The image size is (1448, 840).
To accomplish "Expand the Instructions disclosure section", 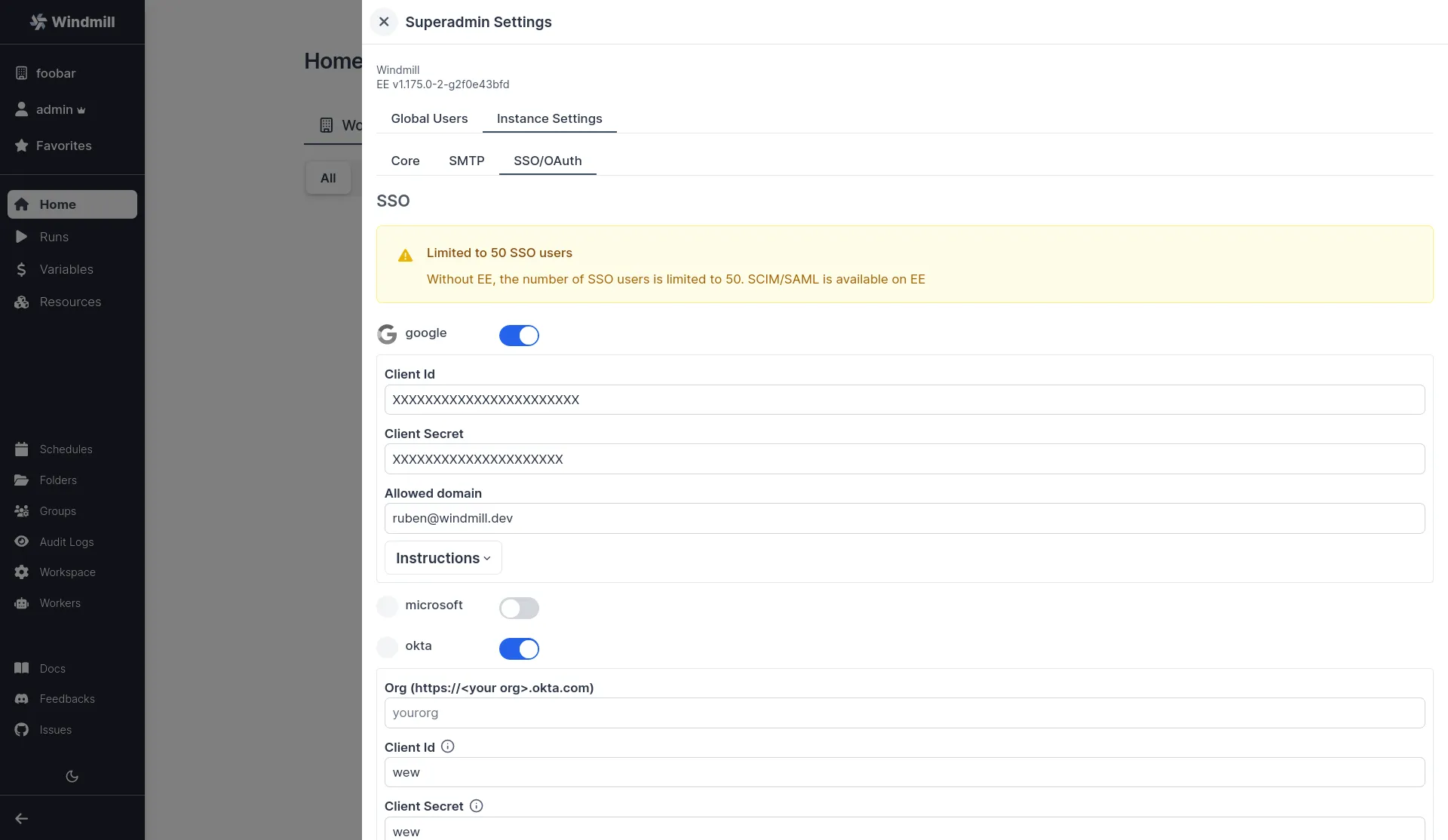I will click(443, 558).
